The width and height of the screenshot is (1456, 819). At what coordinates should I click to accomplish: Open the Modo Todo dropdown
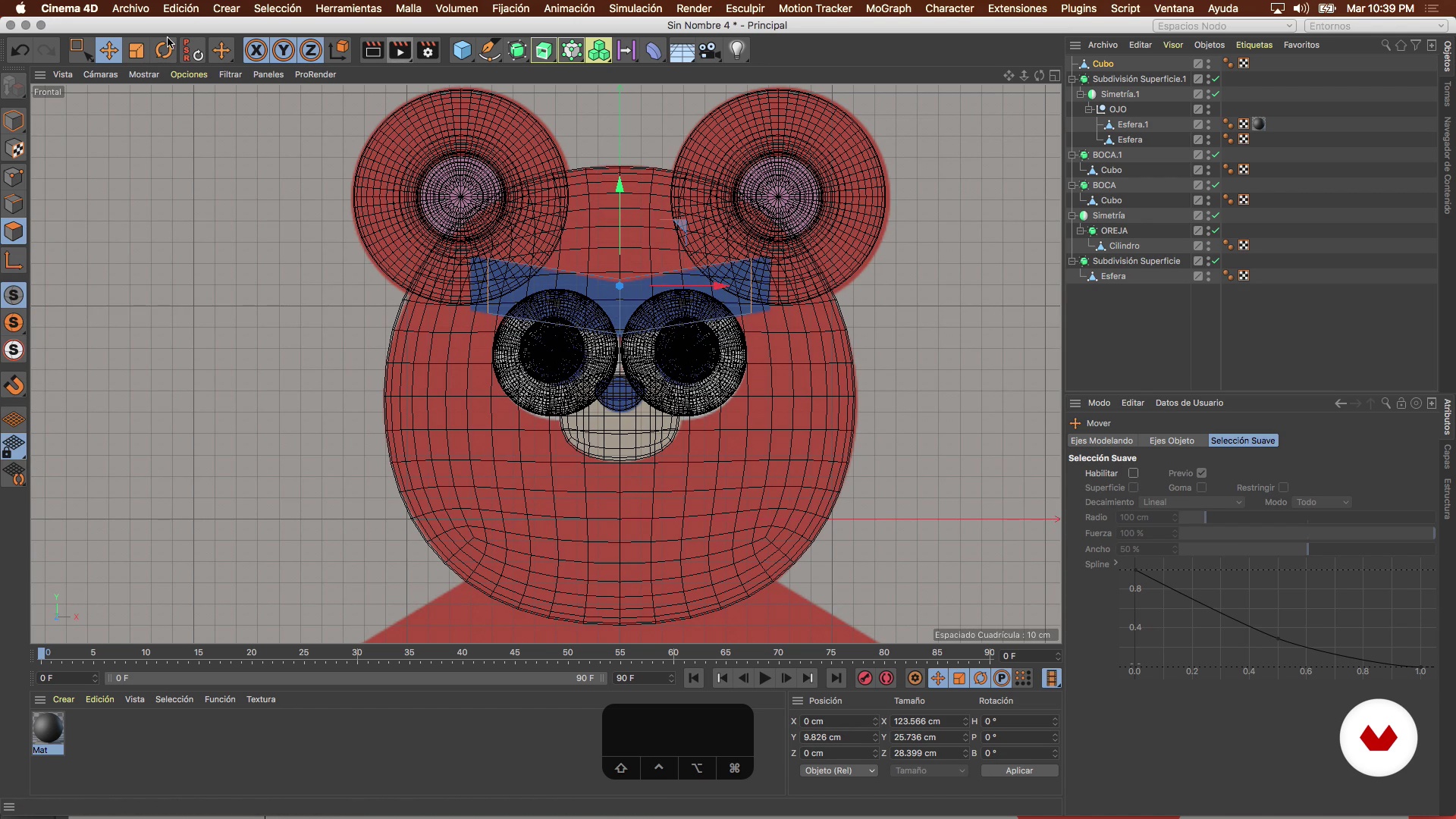1323,502
